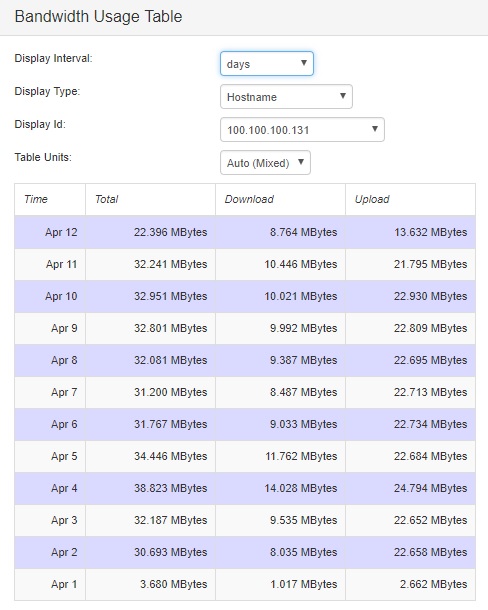Open the Display Type Hostname dropdown
Image resolution: width=488 pixels, height=610 pixels.
point(286,96)
